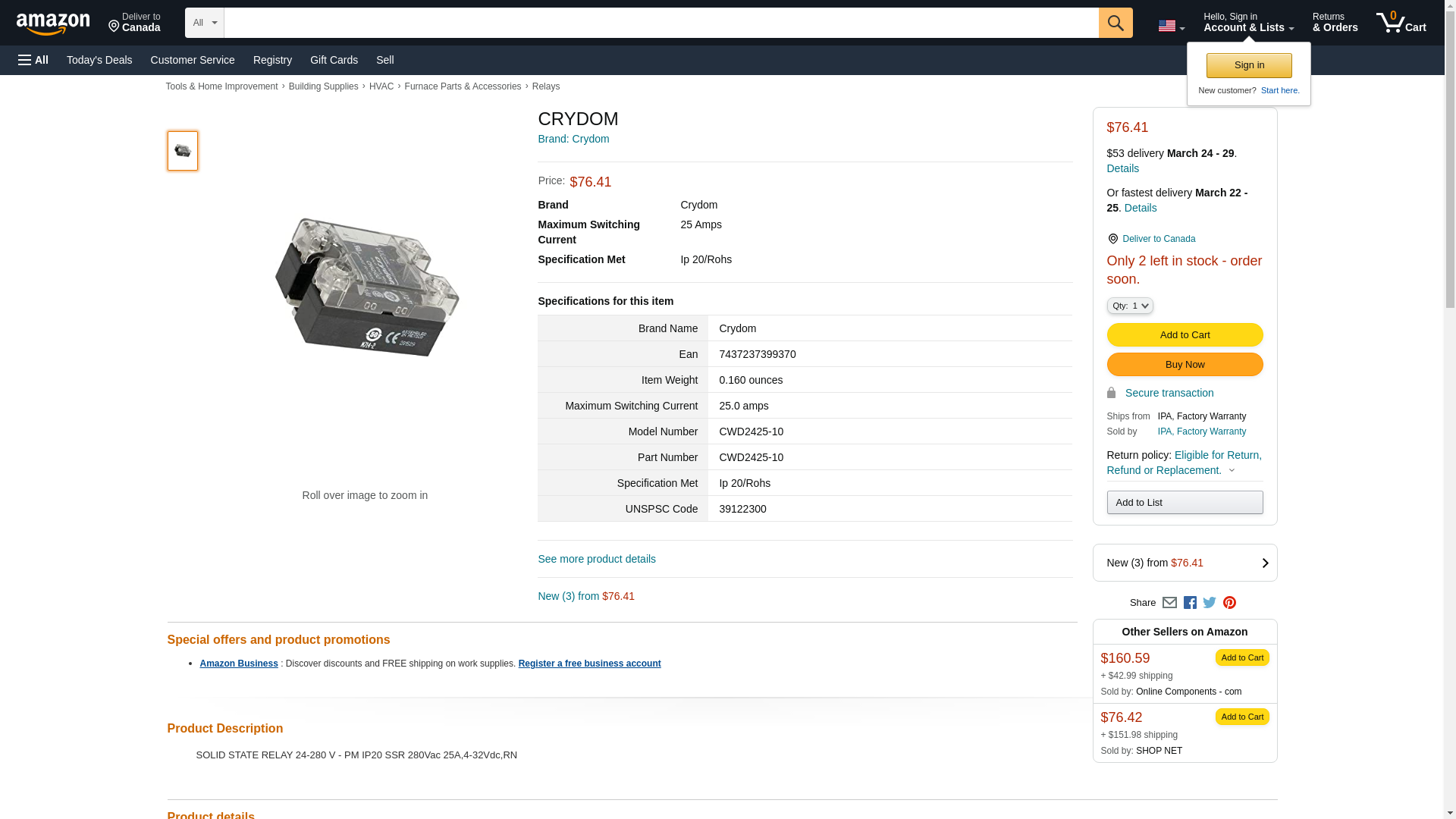Select the relay product thumbnail
Screen dimensions: 1456x819
(x=183, y=151)
